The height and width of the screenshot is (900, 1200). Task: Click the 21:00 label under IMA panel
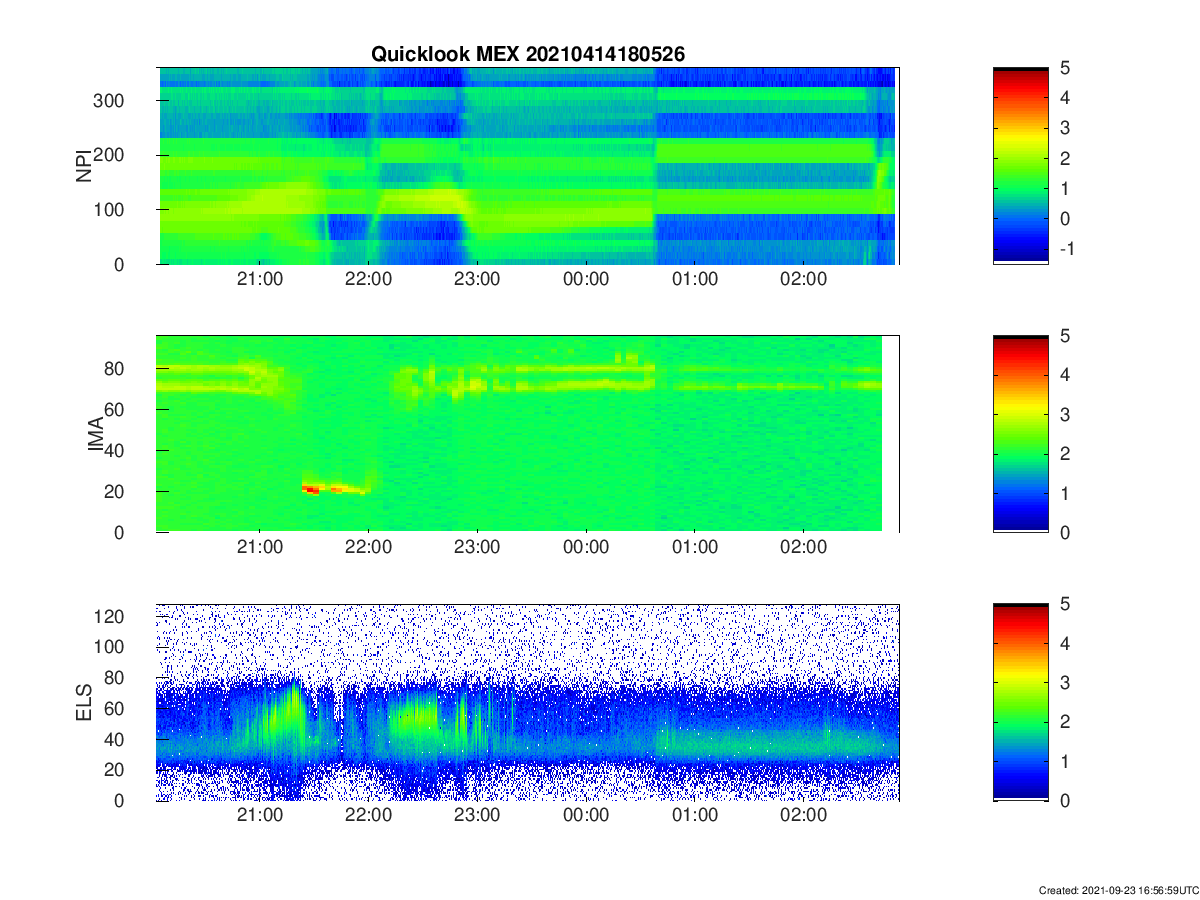tap(259, 547)
